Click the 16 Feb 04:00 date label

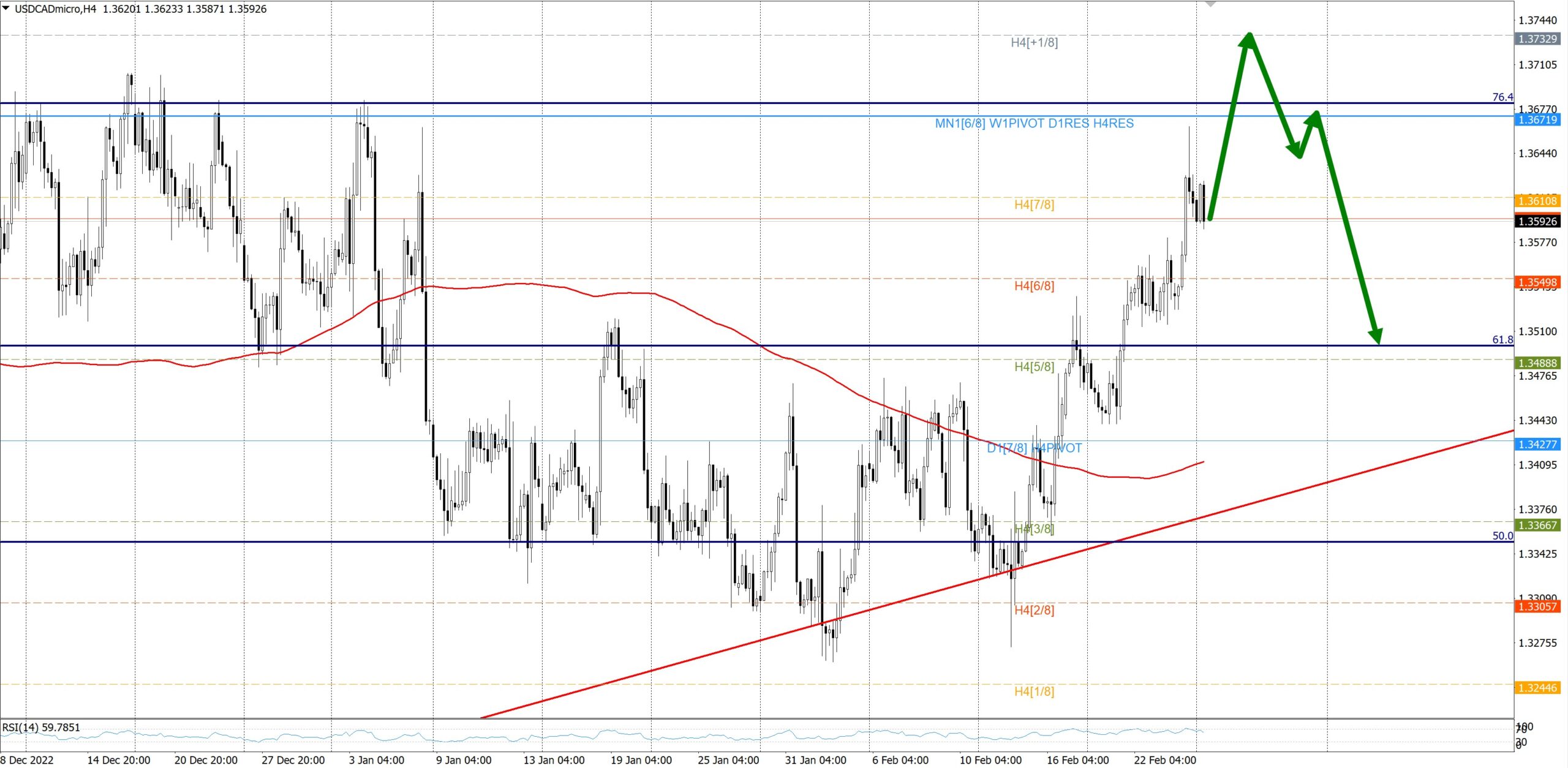(x=1077, y=760)
